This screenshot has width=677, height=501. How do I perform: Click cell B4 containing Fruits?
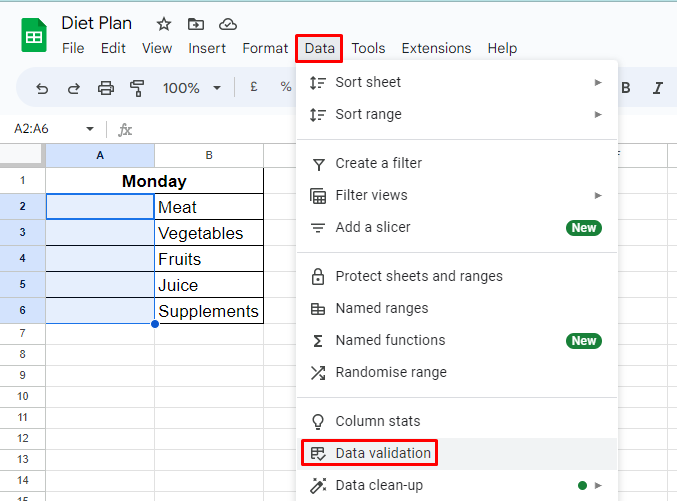click(208, 259)
